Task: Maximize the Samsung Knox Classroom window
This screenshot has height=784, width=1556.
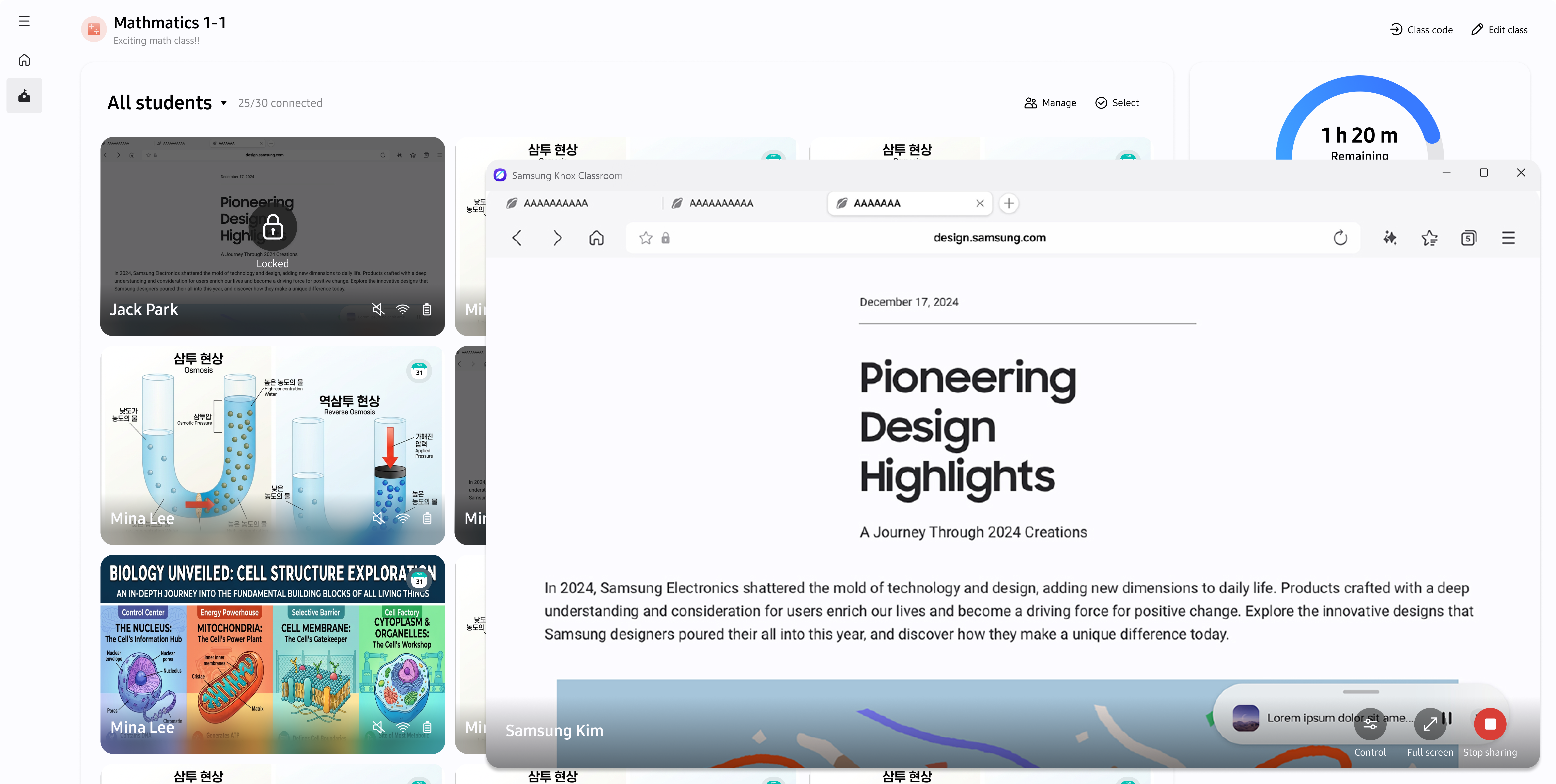Action: 1483,173
